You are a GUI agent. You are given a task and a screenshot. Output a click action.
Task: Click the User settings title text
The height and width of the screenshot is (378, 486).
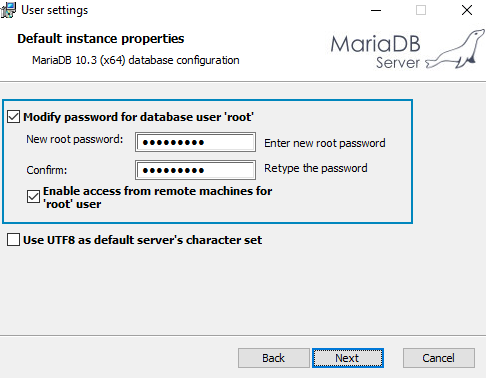55,10
